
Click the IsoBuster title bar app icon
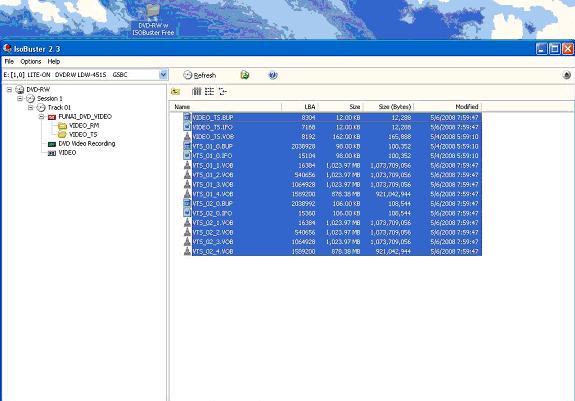pos(7,48)
